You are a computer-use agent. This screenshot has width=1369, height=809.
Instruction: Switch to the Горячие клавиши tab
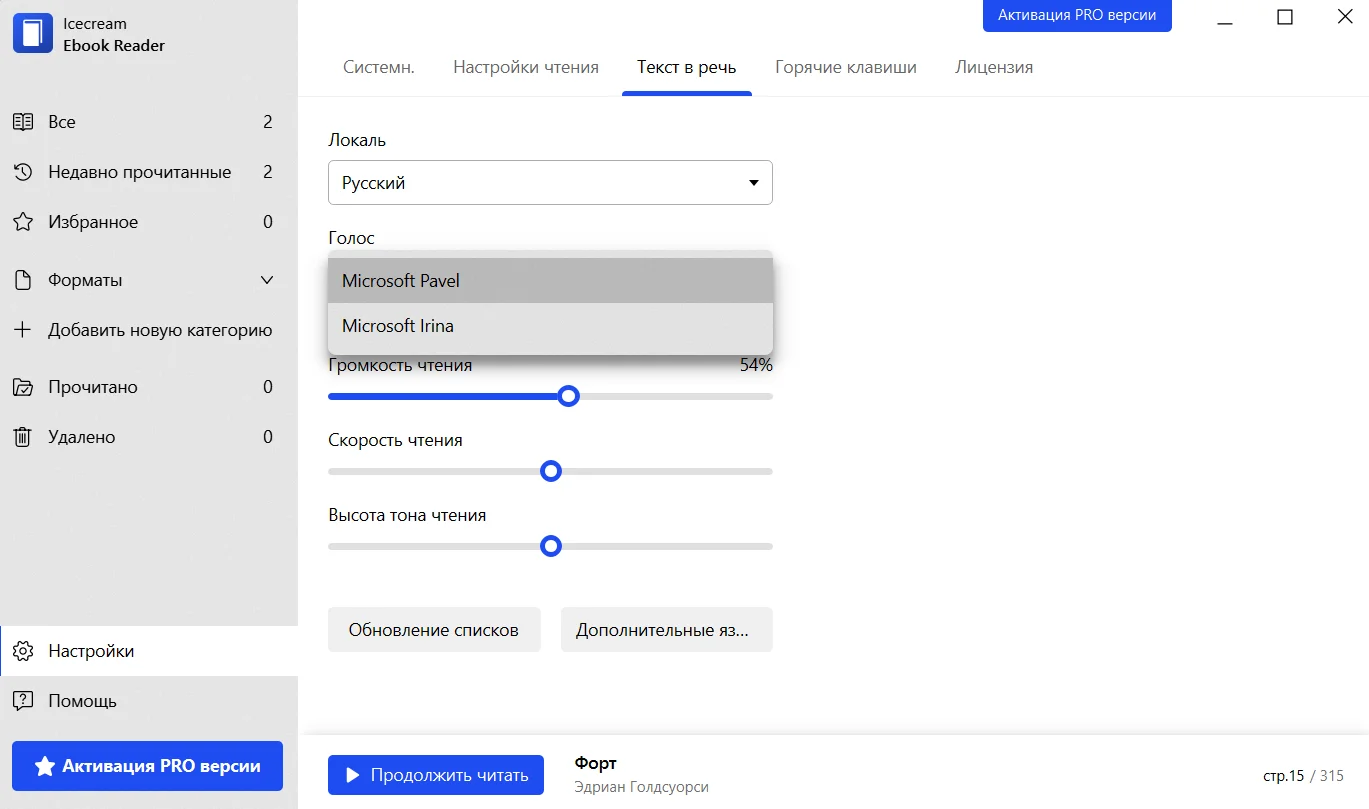tap(845, 67)
